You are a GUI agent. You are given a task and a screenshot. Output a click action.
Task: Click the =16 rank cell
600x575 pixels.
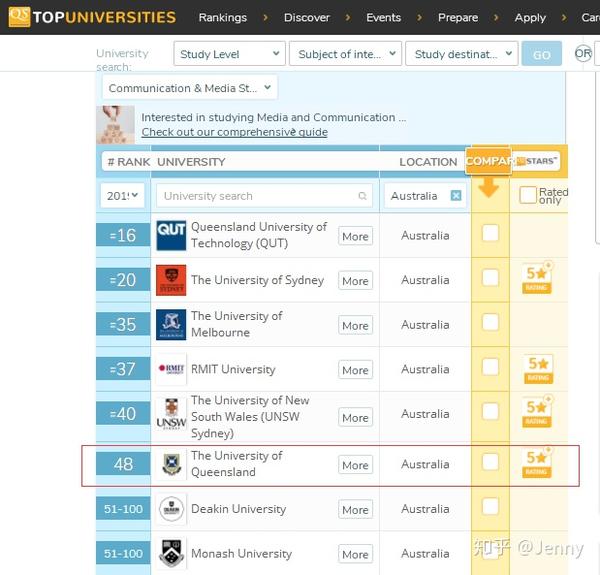123,235
